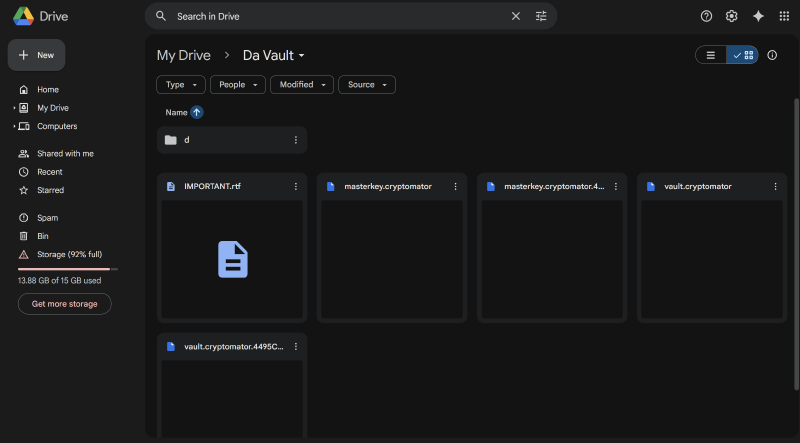Click the Name sort label
This screenshot has width=800, height=443.
tap(177, 113)
